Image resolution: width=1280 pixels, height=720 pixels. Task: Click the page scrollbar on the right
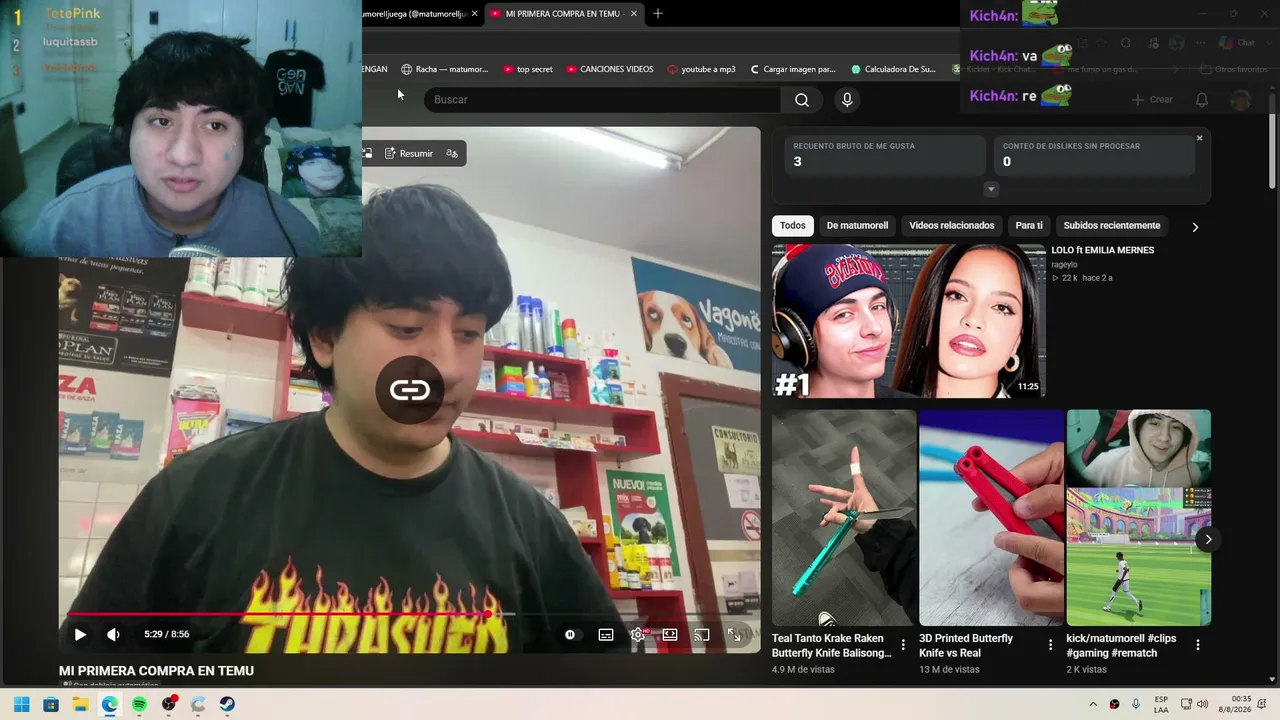pos(1272,140)
